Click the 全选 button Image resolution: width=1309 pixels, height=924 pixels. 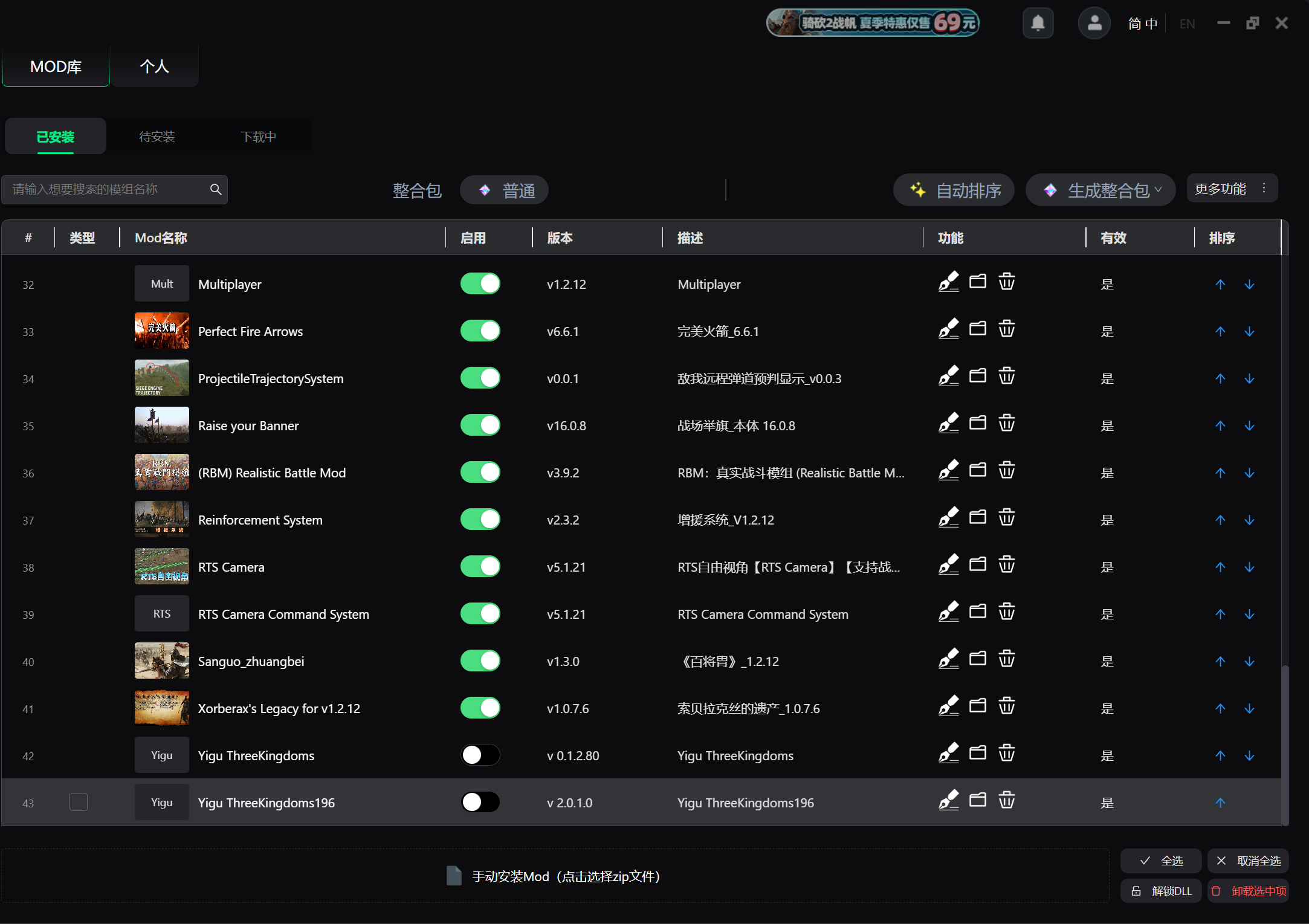1161,861
